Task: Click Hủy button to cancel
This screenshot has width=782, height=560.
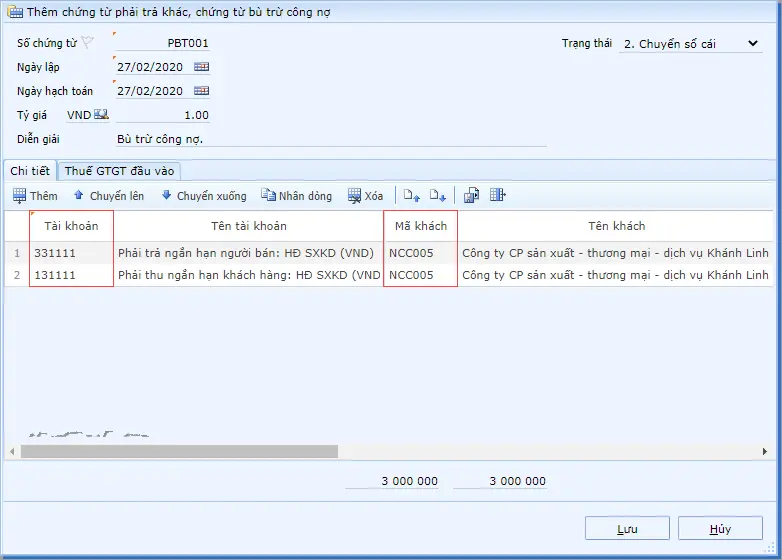Action: (x=720, y=528)
